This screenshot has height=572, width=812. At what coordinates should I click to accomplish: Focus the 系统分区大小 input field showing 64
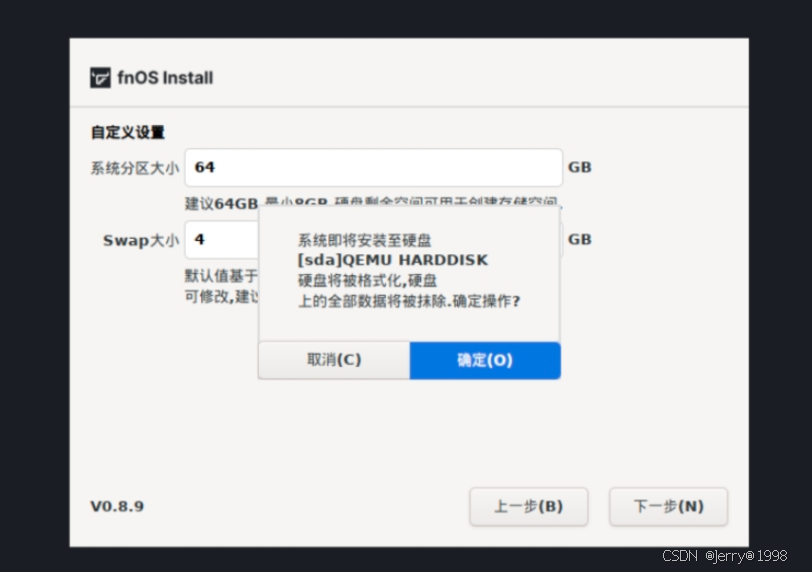pyautogui.click(x=373, y=167)
